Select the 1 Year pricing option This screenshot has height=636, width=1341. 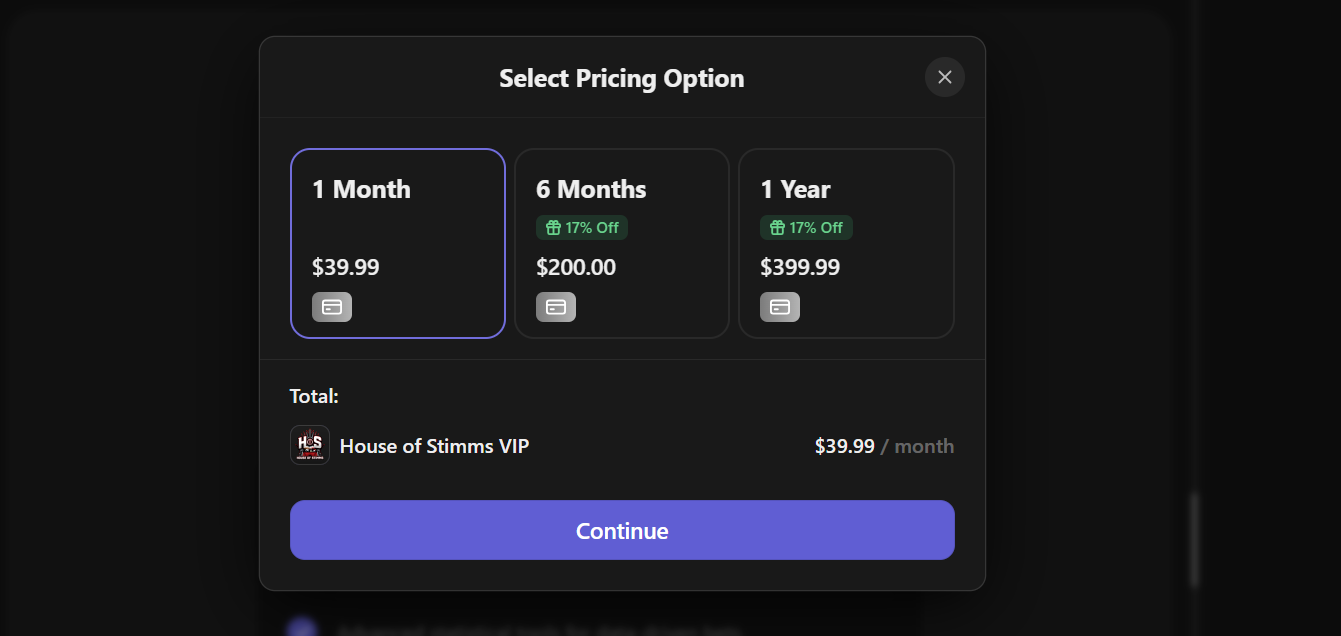pyautogui.click(x=846, y=243)
